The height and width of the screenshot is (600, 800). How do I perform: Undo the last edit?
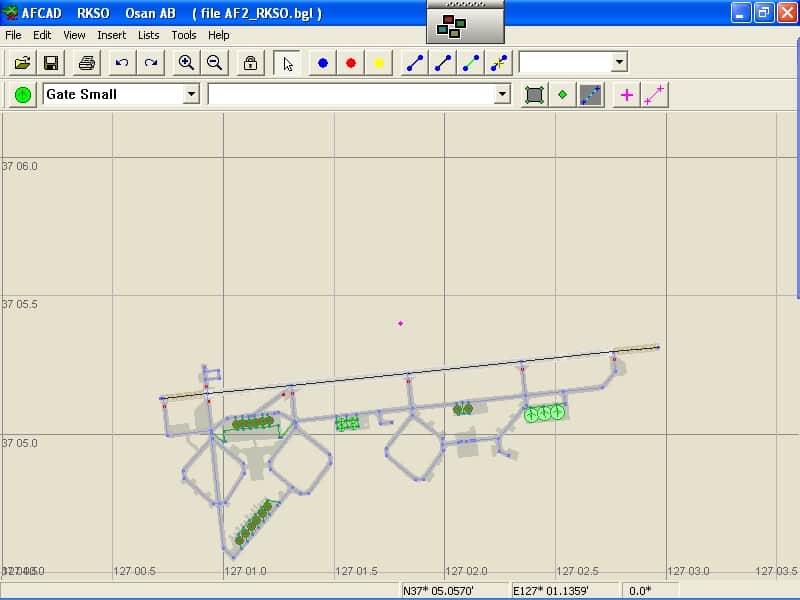click(122, 63)
